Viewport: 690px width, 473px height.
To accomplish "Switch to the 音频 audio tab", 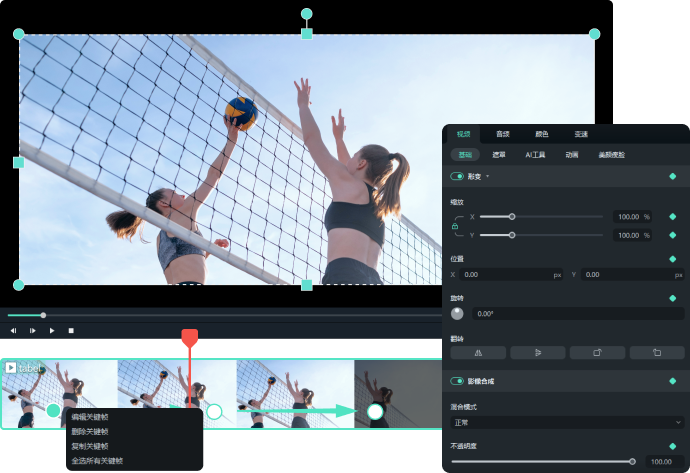I will [x=503, y=134].
